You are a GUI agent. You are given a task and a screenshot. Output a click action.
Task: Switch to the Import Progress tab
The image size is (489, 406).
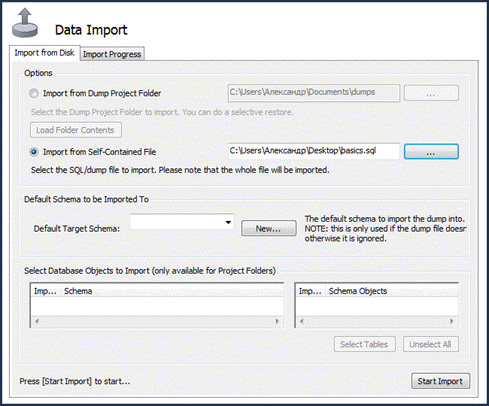click(x=112, y=54)
